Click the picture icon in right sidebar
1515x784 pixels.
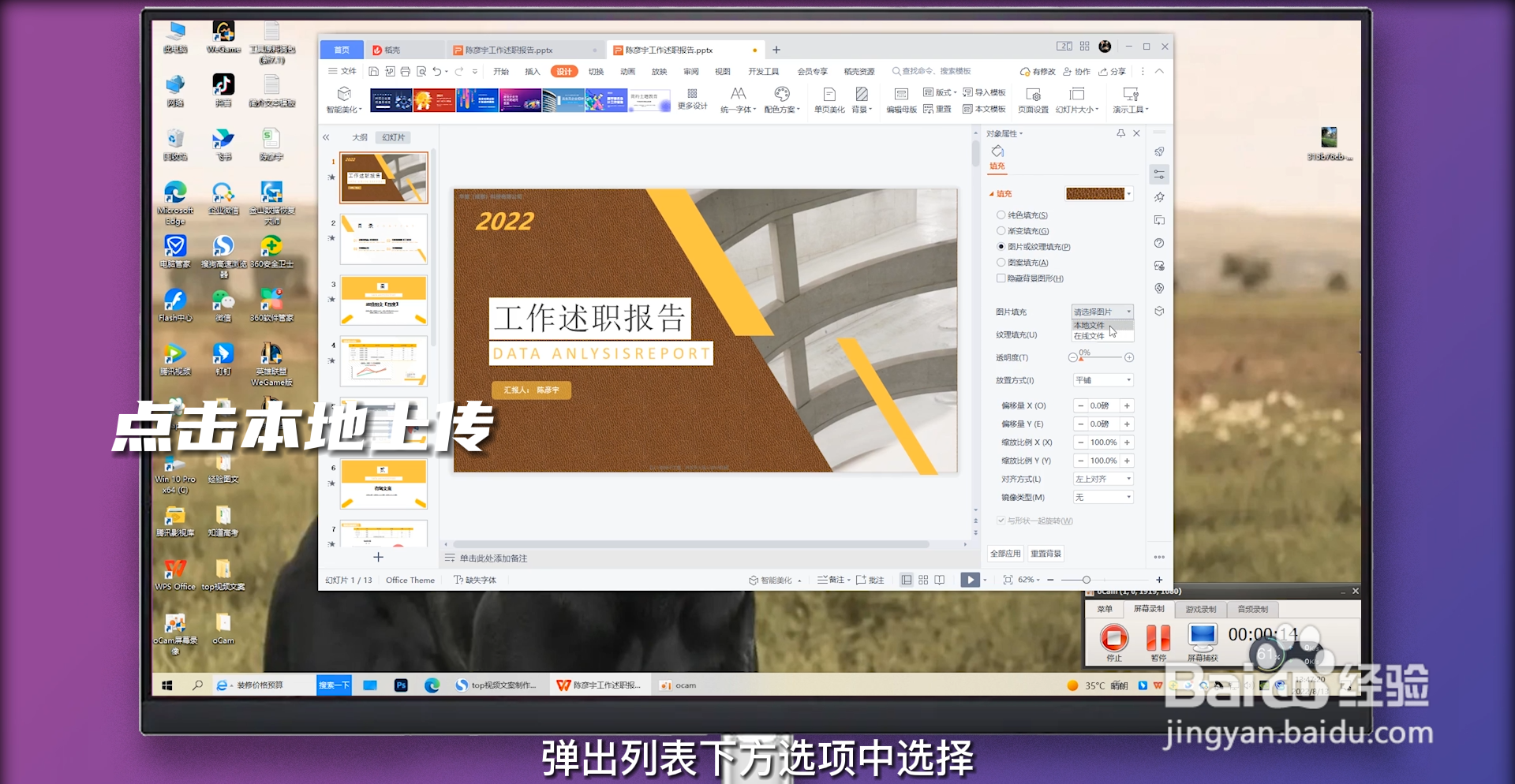(x=1159, y=266)
